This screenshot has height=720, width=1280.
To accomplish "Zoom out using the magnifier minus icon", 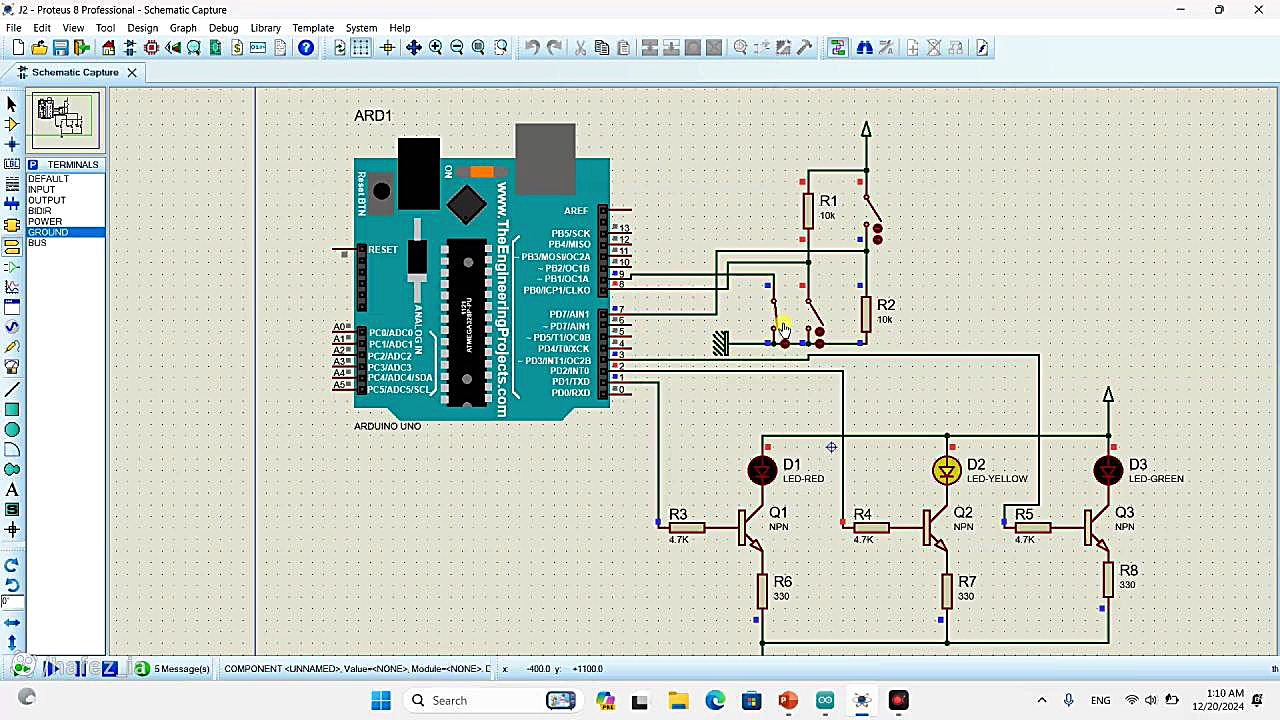I will point(457,48).
